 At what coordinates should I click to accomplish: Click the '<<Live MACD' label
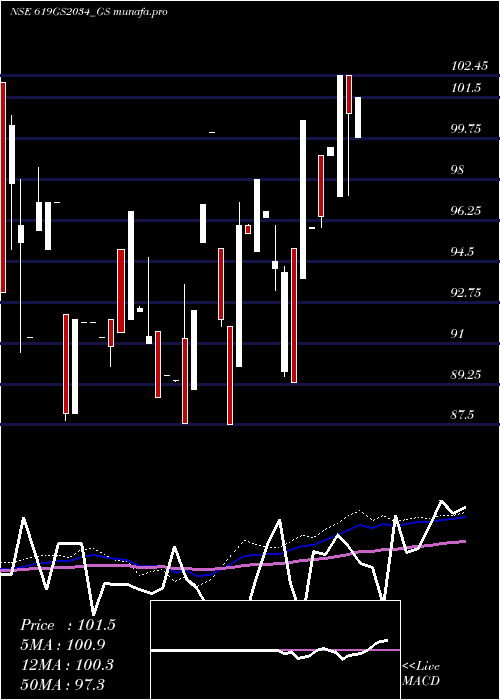point(421,674)
